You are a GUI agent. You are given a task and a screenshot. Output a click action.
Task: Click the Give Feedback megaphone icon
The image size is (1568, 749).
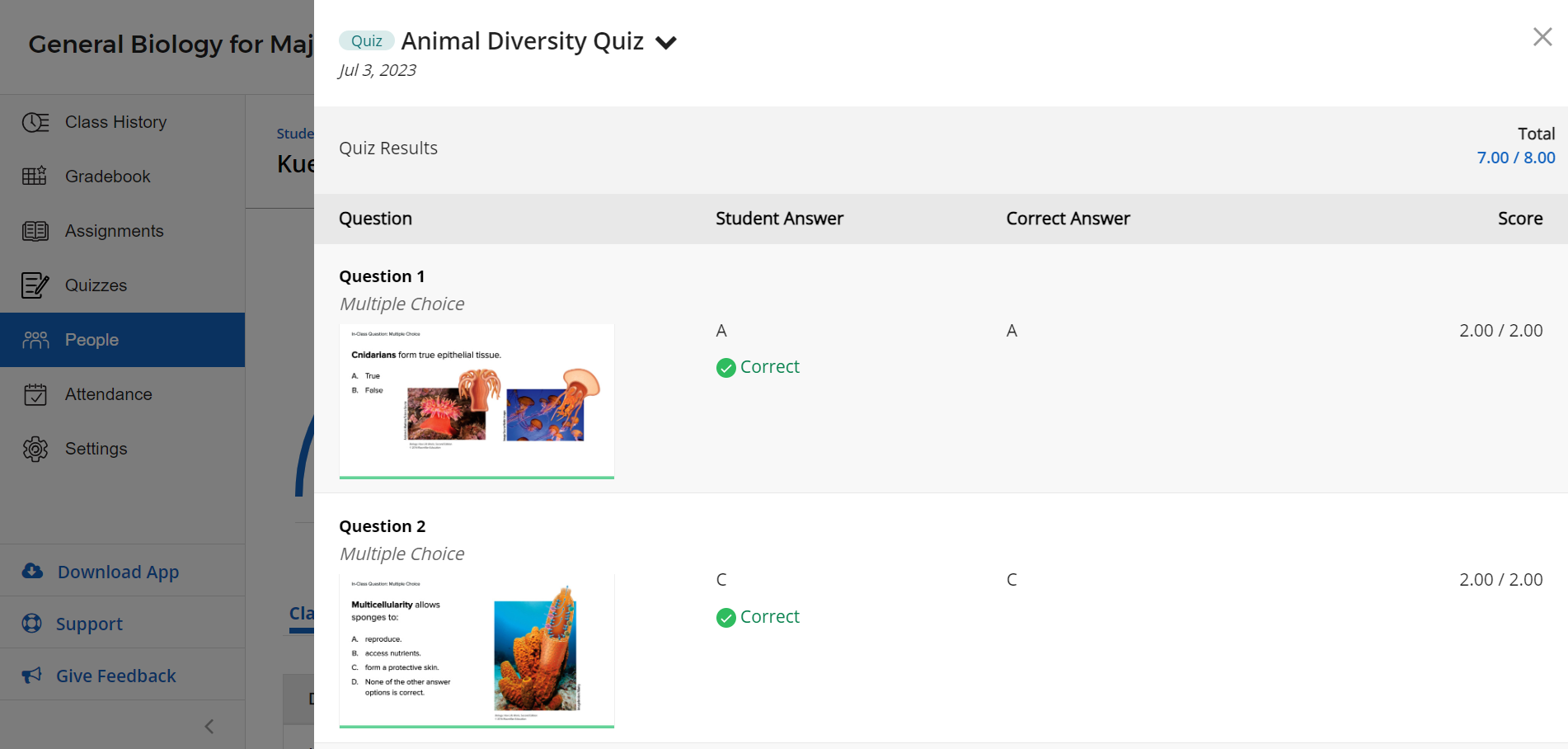point(32,676)
